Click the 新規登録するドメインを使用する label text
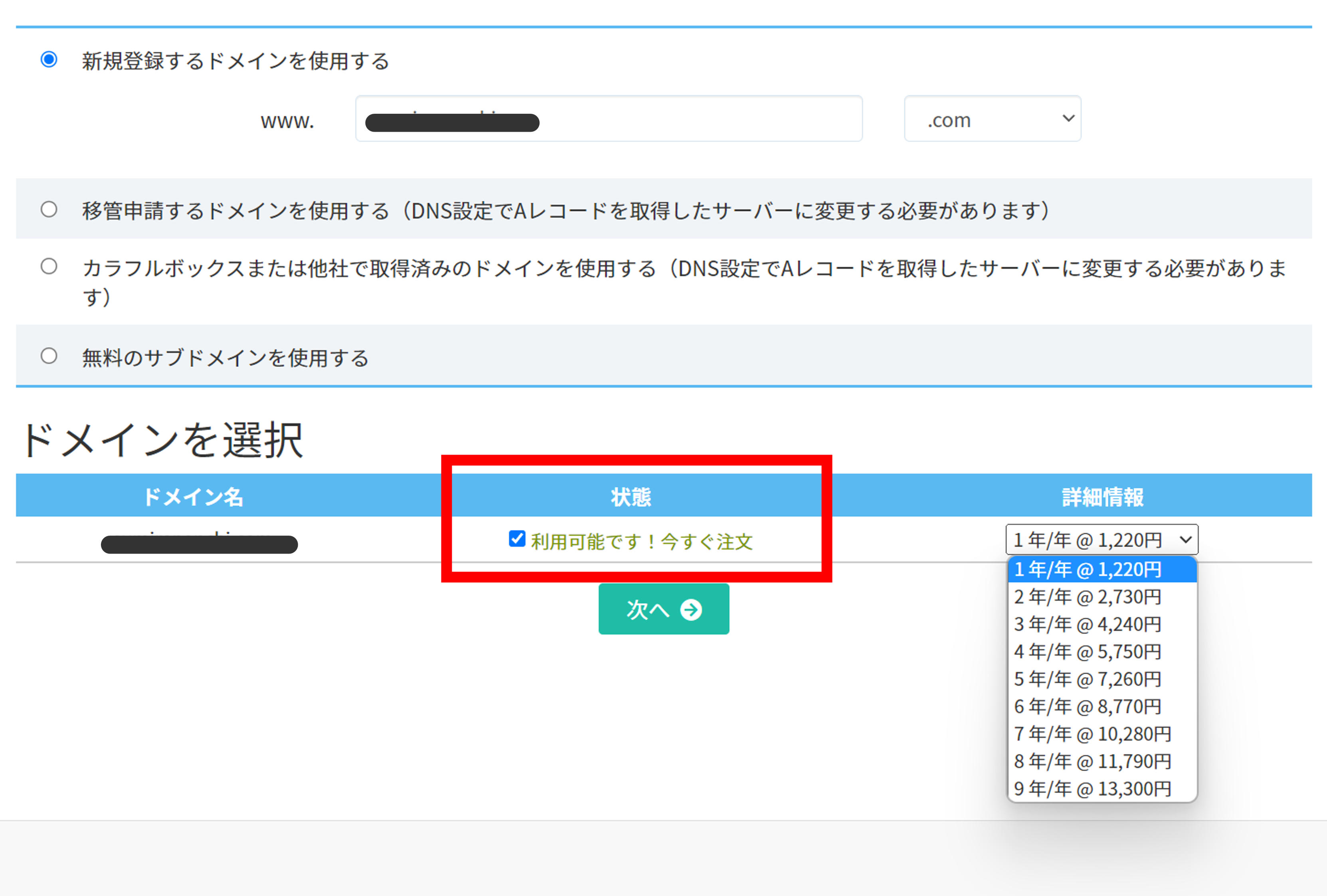The height and width of the screenshot is (896, 1327). click(x=235, y=61)
